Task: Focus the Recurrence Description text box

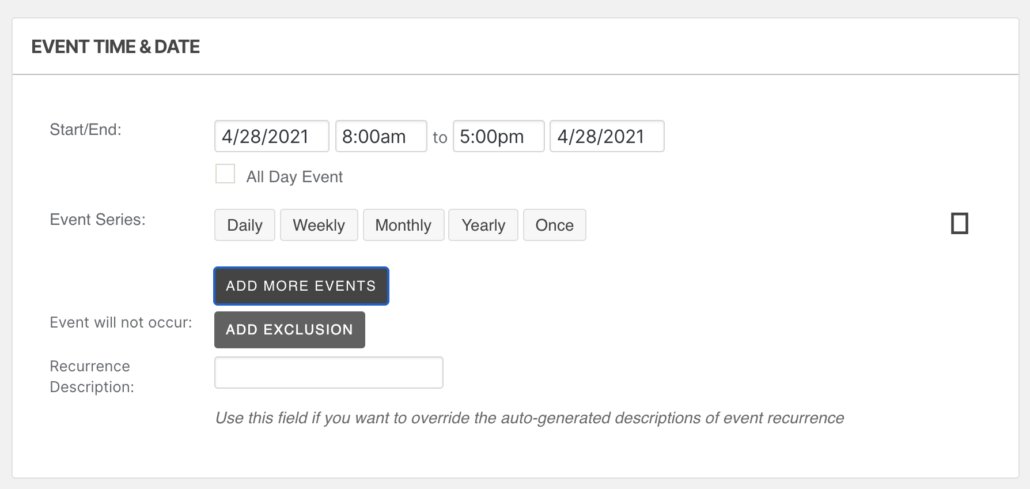Action: pos(328,373)
